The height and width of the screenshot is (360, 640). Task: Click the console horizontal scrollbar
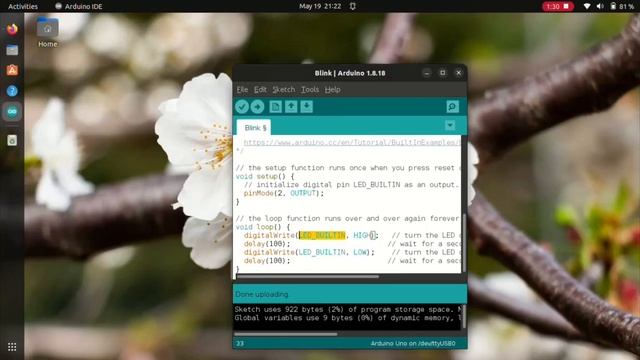click(286, 334)
